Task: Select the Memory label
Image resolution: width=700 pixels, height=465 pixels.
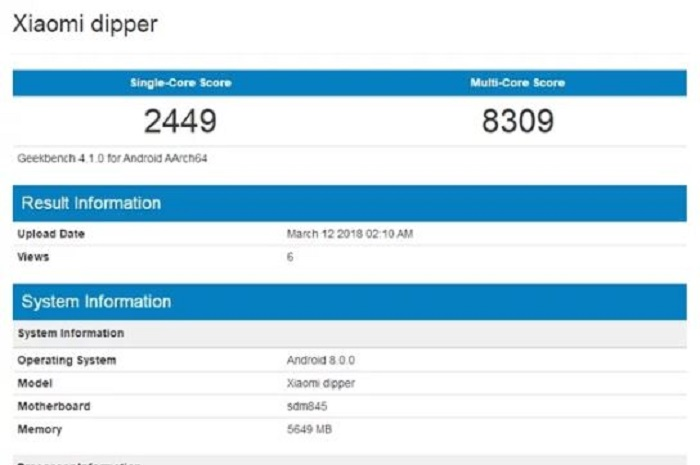Action: 39,429
